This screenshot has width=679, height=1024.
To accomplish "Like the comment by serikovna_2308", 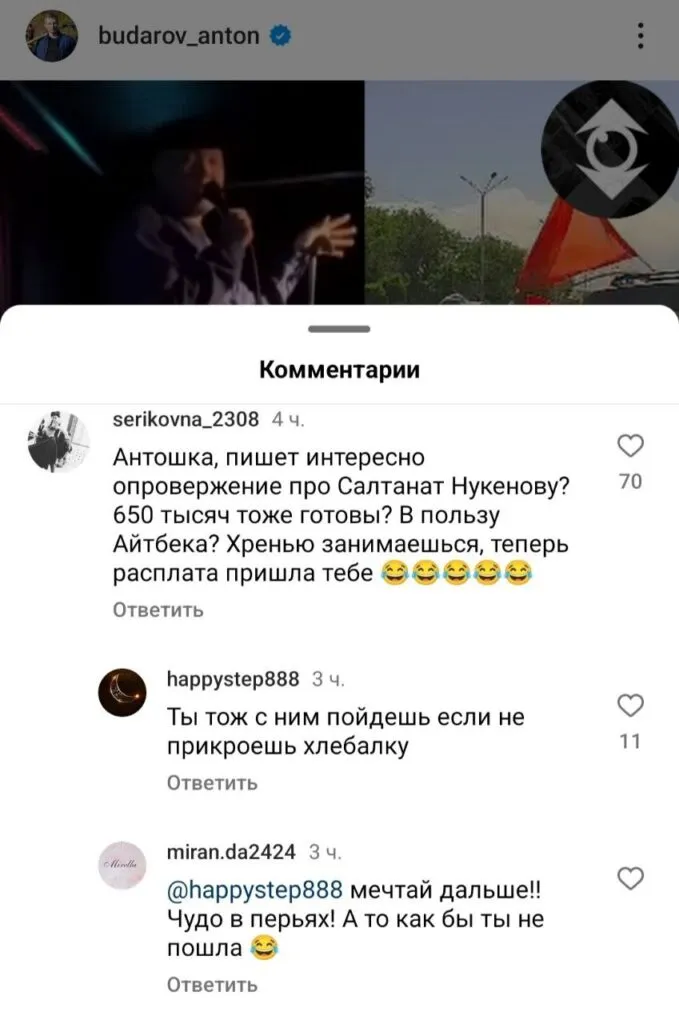I will [630, 446].
